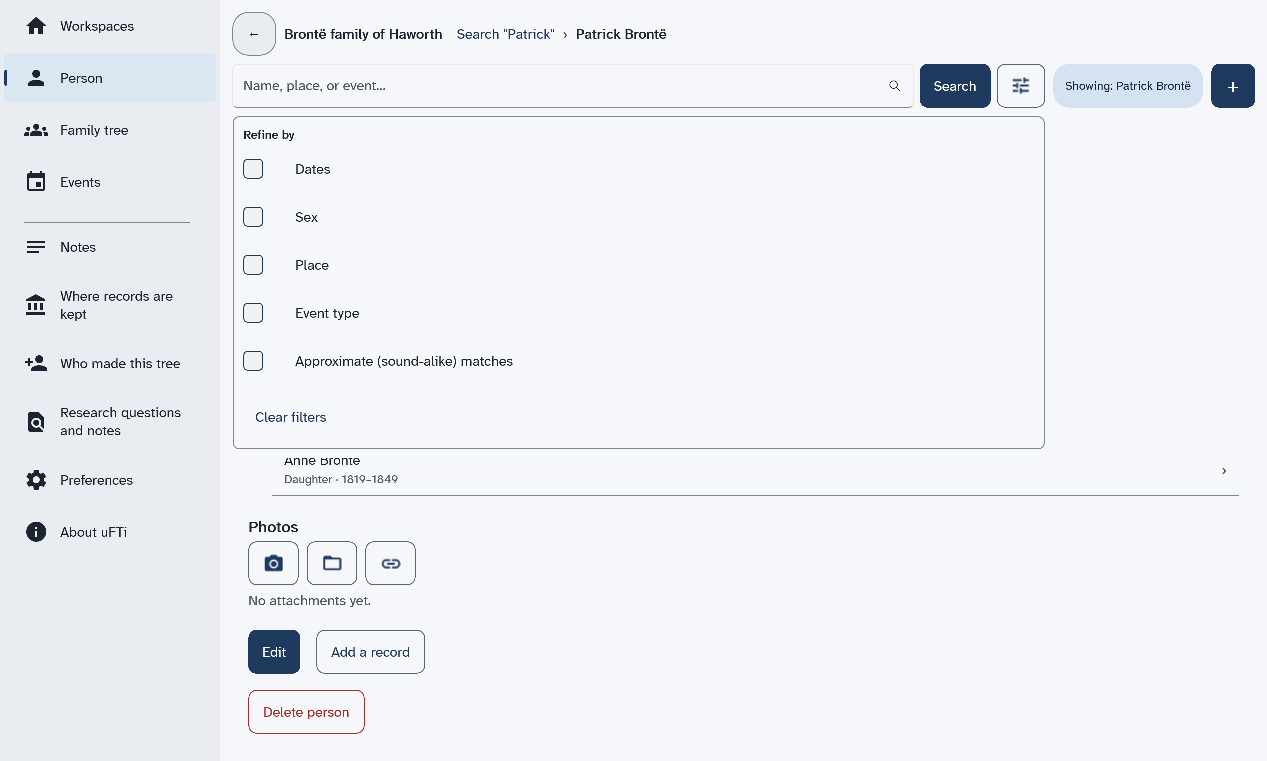Screen dimensions: 1267x761
Task: Select Family tree in sidebar
Action: click(110, 130)
